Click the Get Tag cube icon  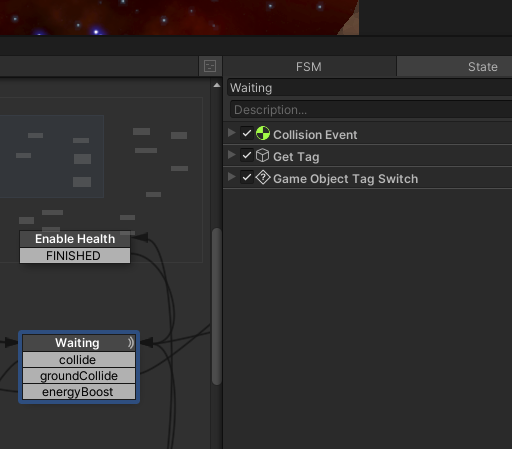coord(263,155)
